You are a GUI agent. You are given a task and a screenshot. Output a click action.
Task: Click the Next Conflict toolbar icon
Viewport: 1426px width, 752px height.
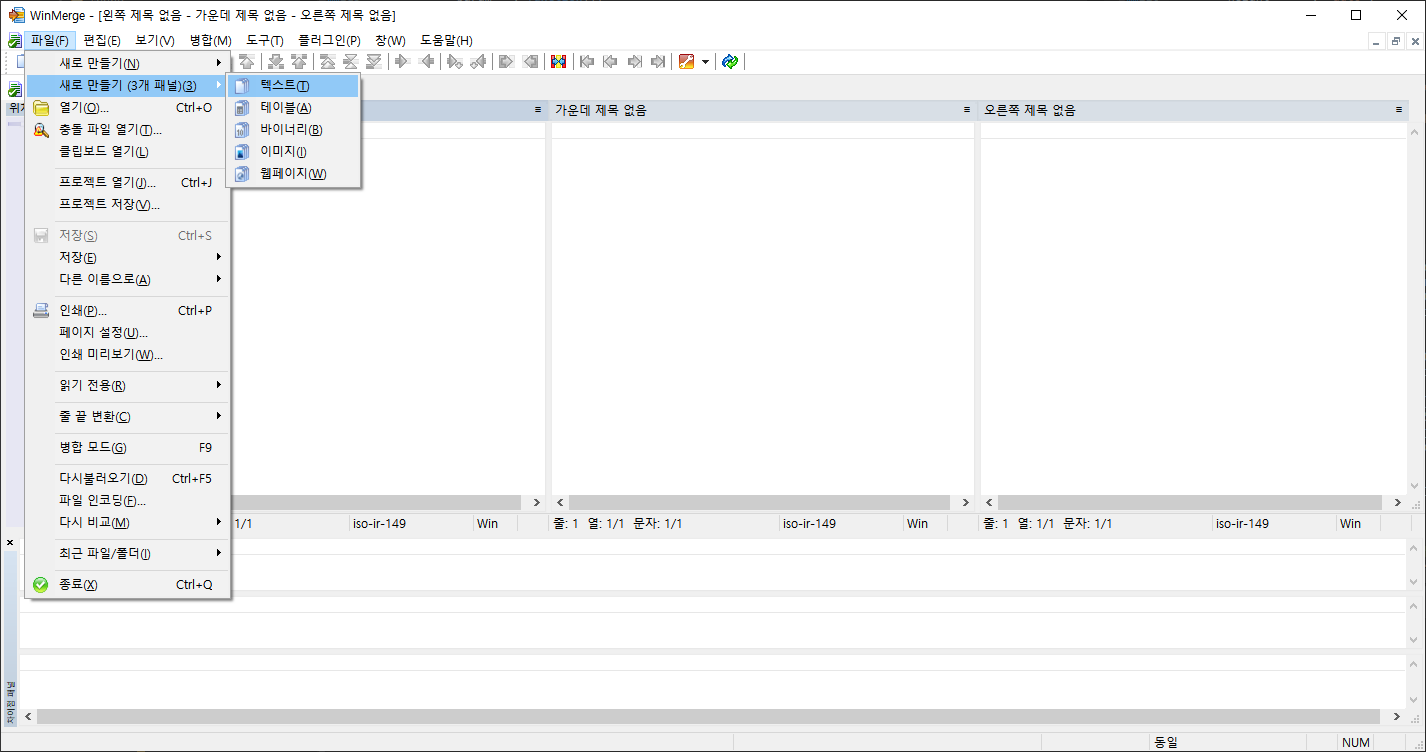tap(275, 62)
